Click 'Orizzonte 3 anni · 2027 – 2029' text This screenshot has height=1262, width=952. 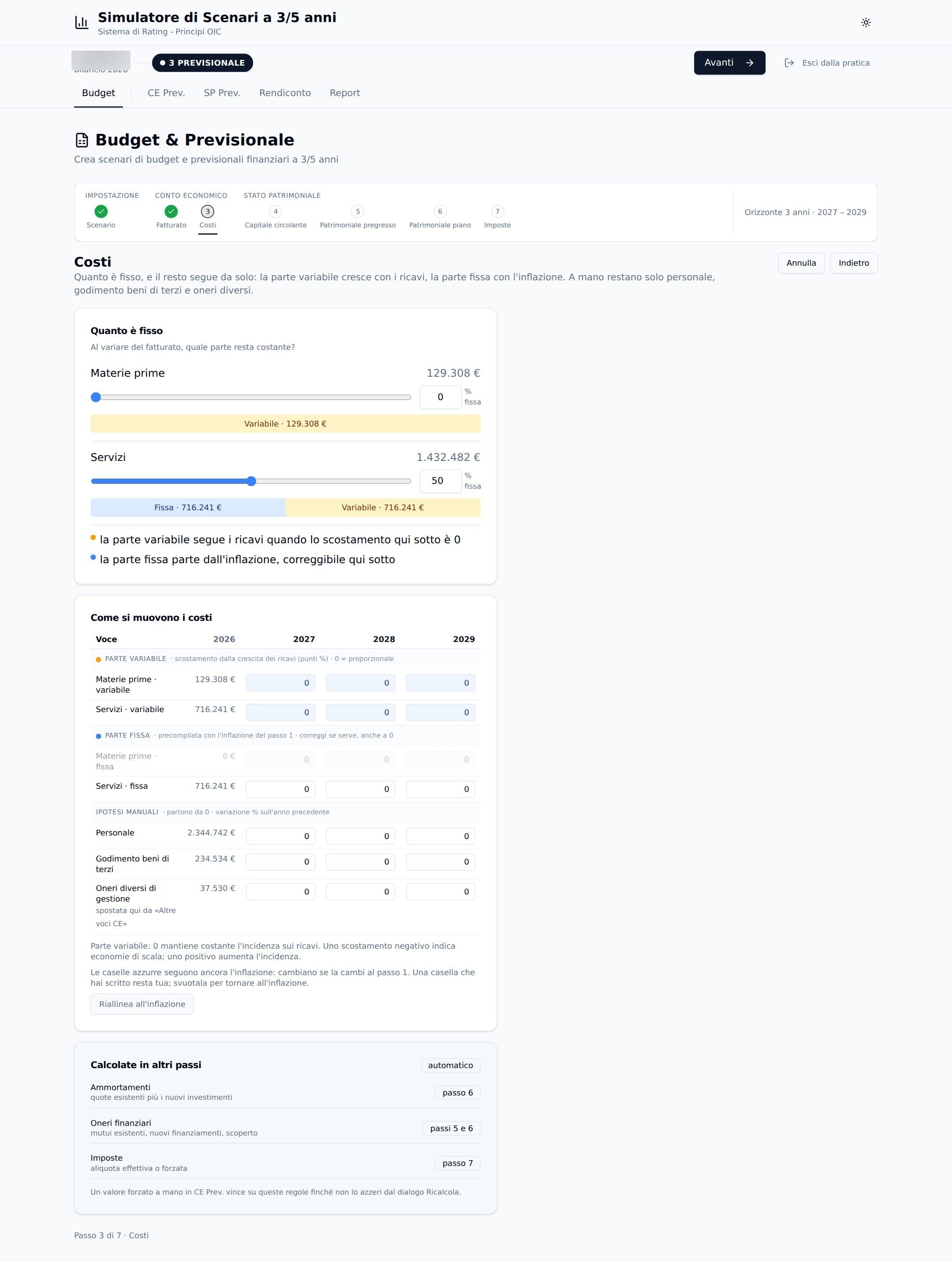(x=805, y=212)
